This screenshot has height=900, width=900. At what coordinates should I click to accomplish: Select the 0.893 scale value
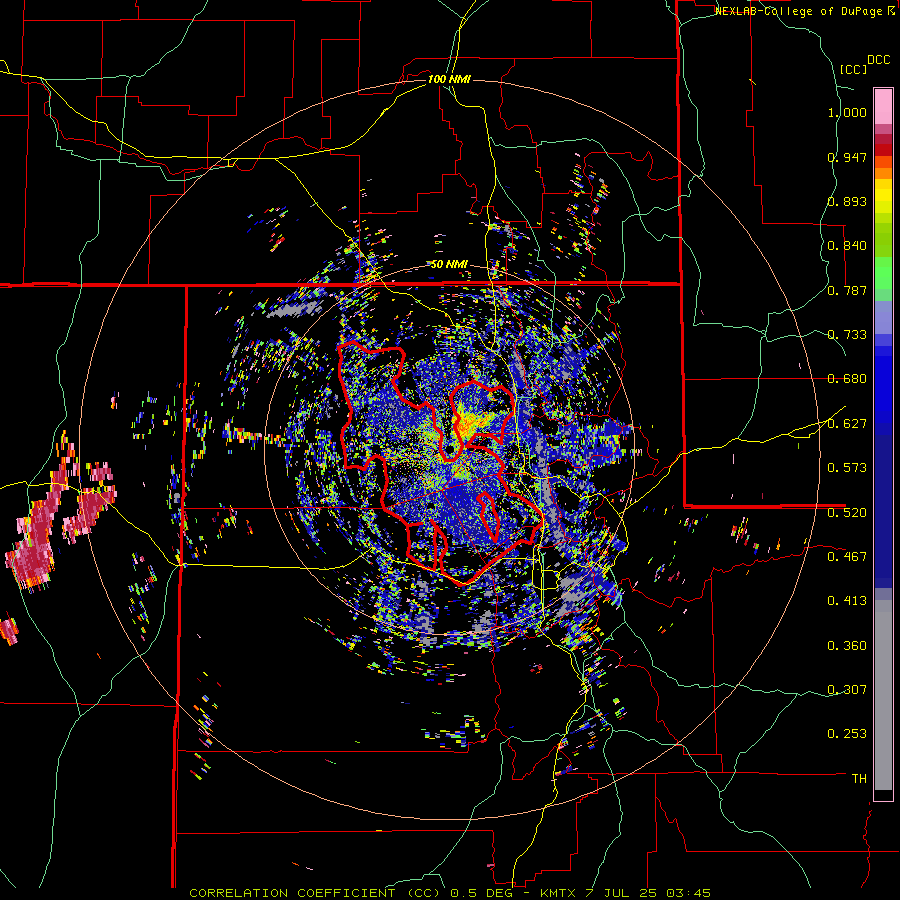847,201
